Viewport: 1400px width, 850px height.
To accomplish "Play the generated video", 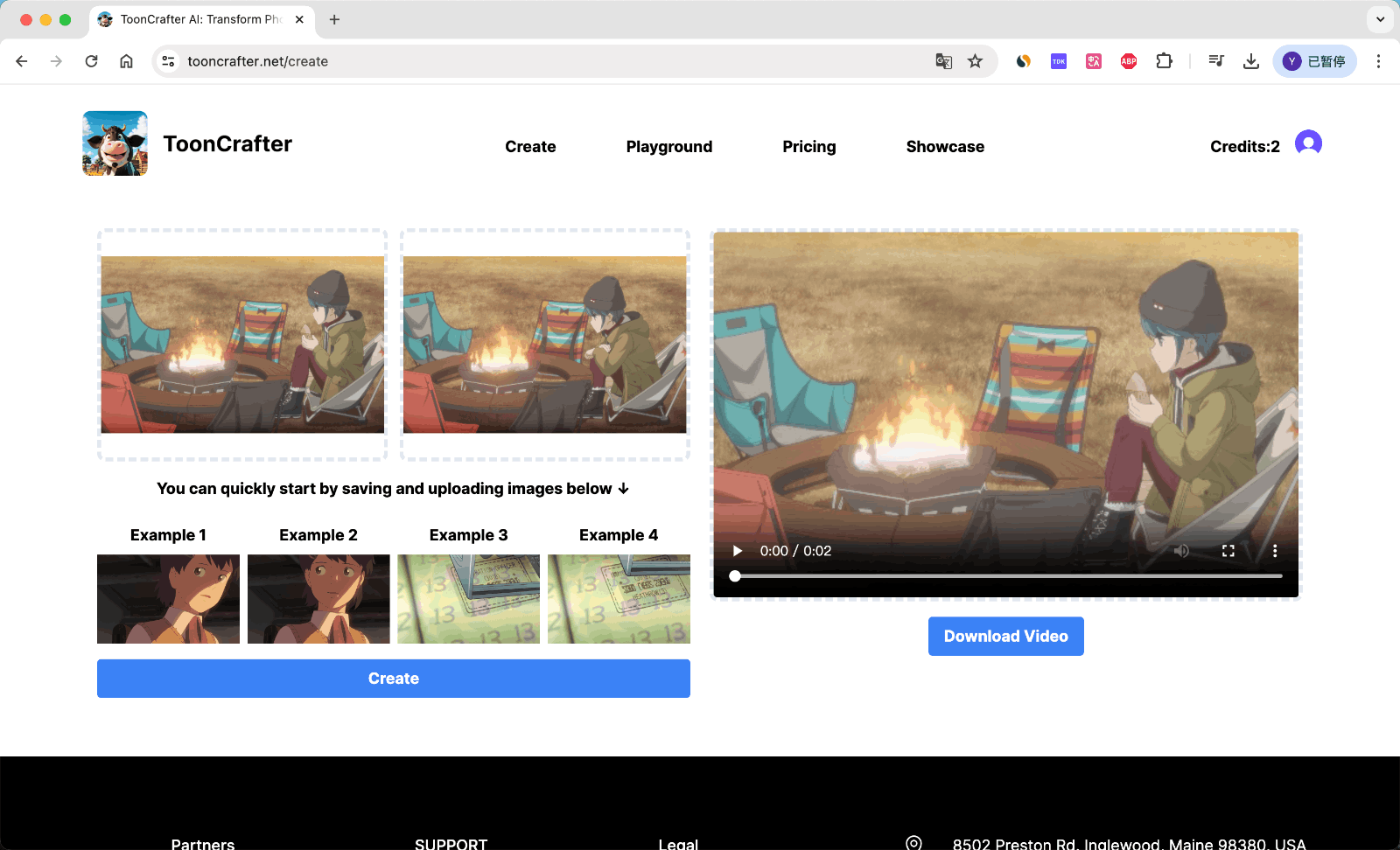I will [x=736, y=551].
